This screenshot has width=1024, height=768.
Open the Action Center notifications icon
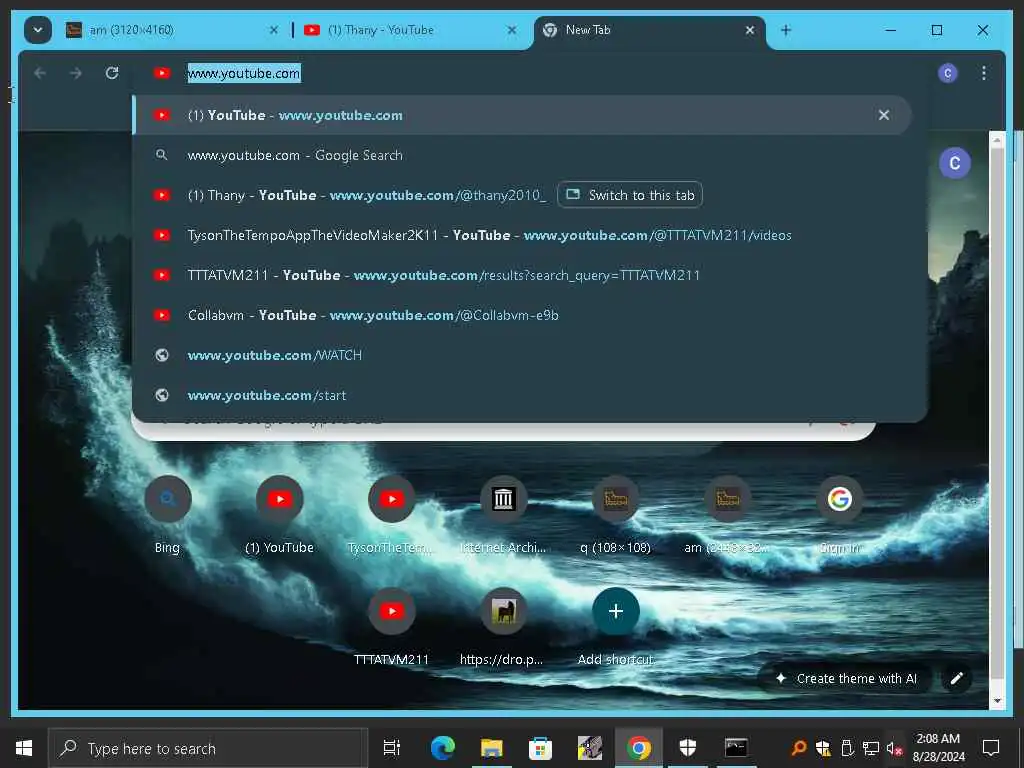point(991,748)
